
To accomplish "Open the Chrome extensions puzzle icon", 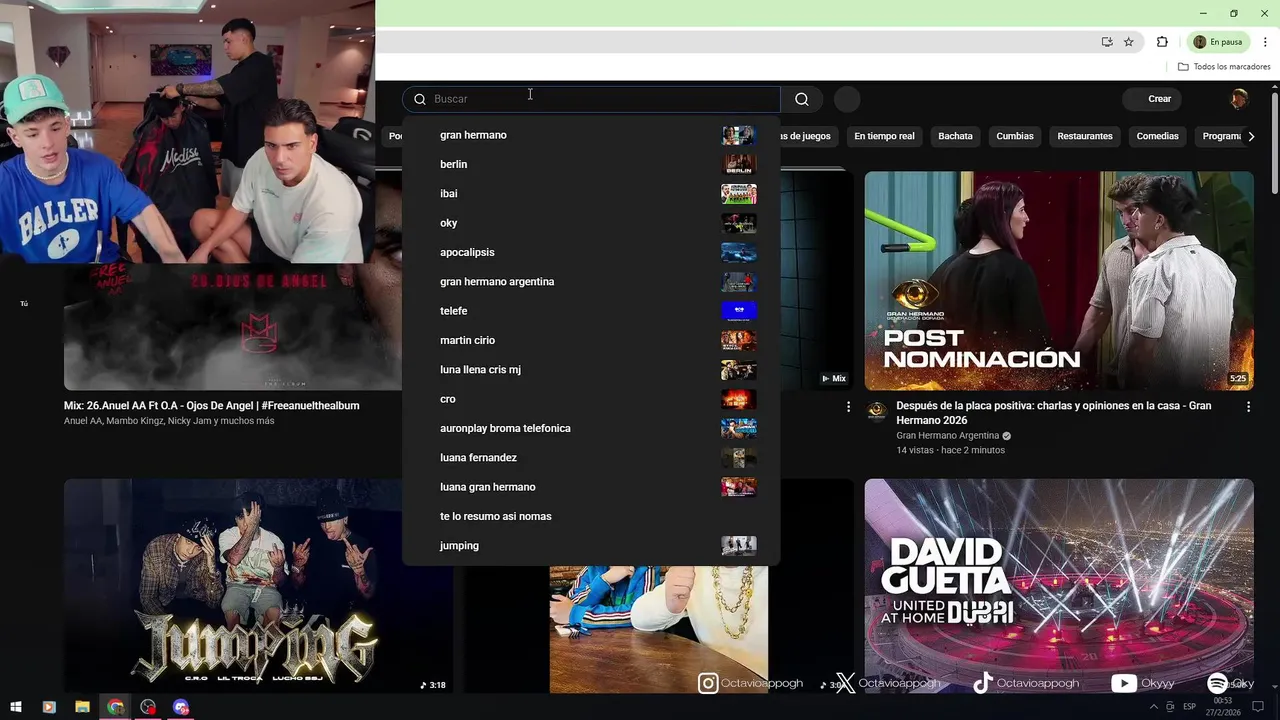I will [x=1162, y=42].
